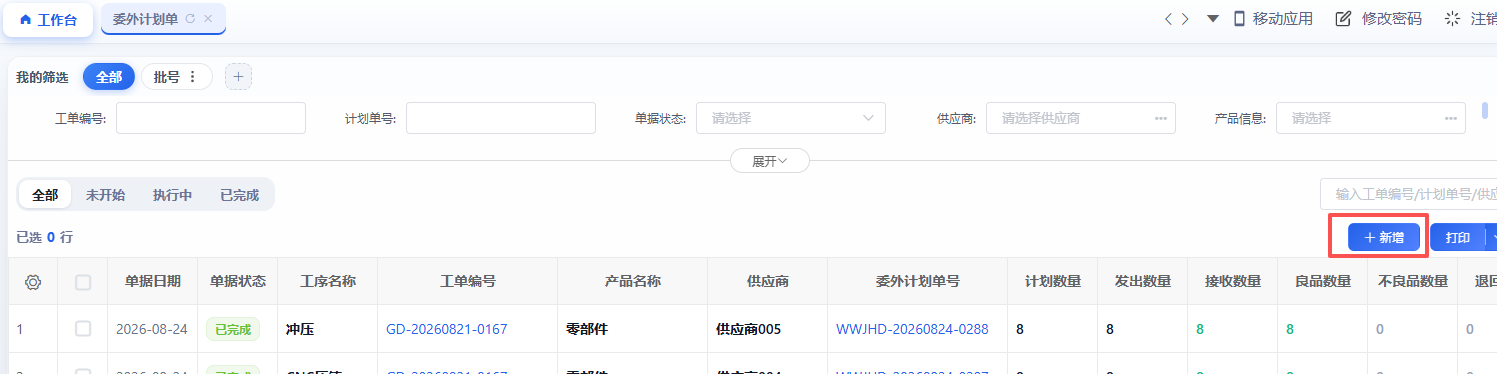Open the 打印 button dropdown arrow
This screenshot has width=1497, height=374.
coord(1493,237)
